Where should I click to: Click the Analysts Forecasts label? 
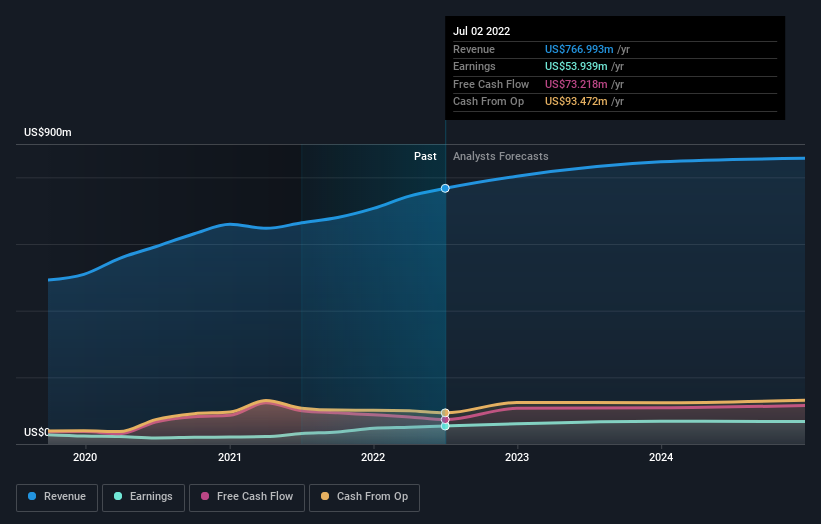[501, 157]
